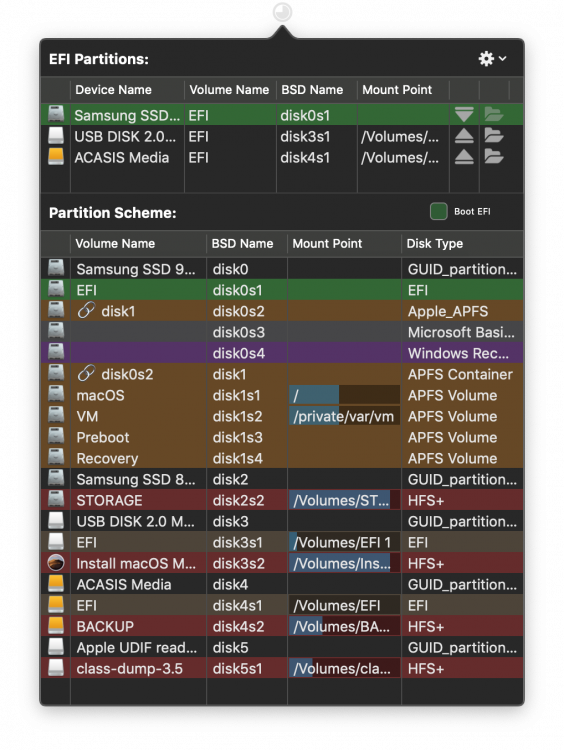This screenshot has width=564, height=750.
Task: Click the green Boot EFI color swatch
Action: click(439, 211)
